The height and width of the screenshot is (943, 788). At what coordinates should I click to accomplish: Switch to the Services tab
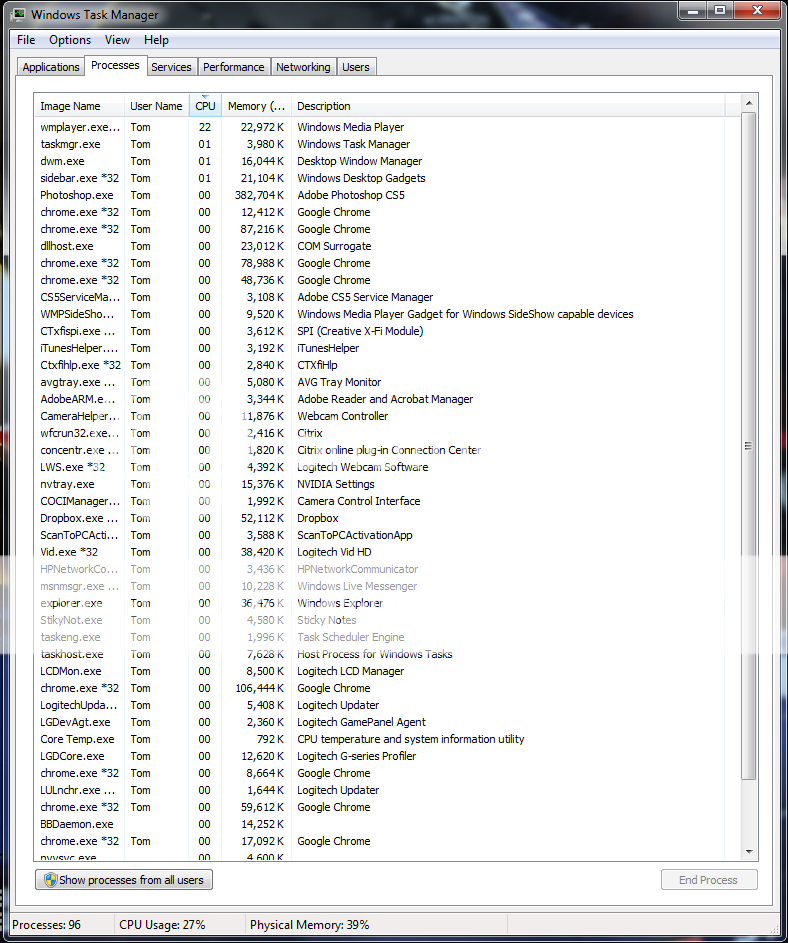pos(171,67)
